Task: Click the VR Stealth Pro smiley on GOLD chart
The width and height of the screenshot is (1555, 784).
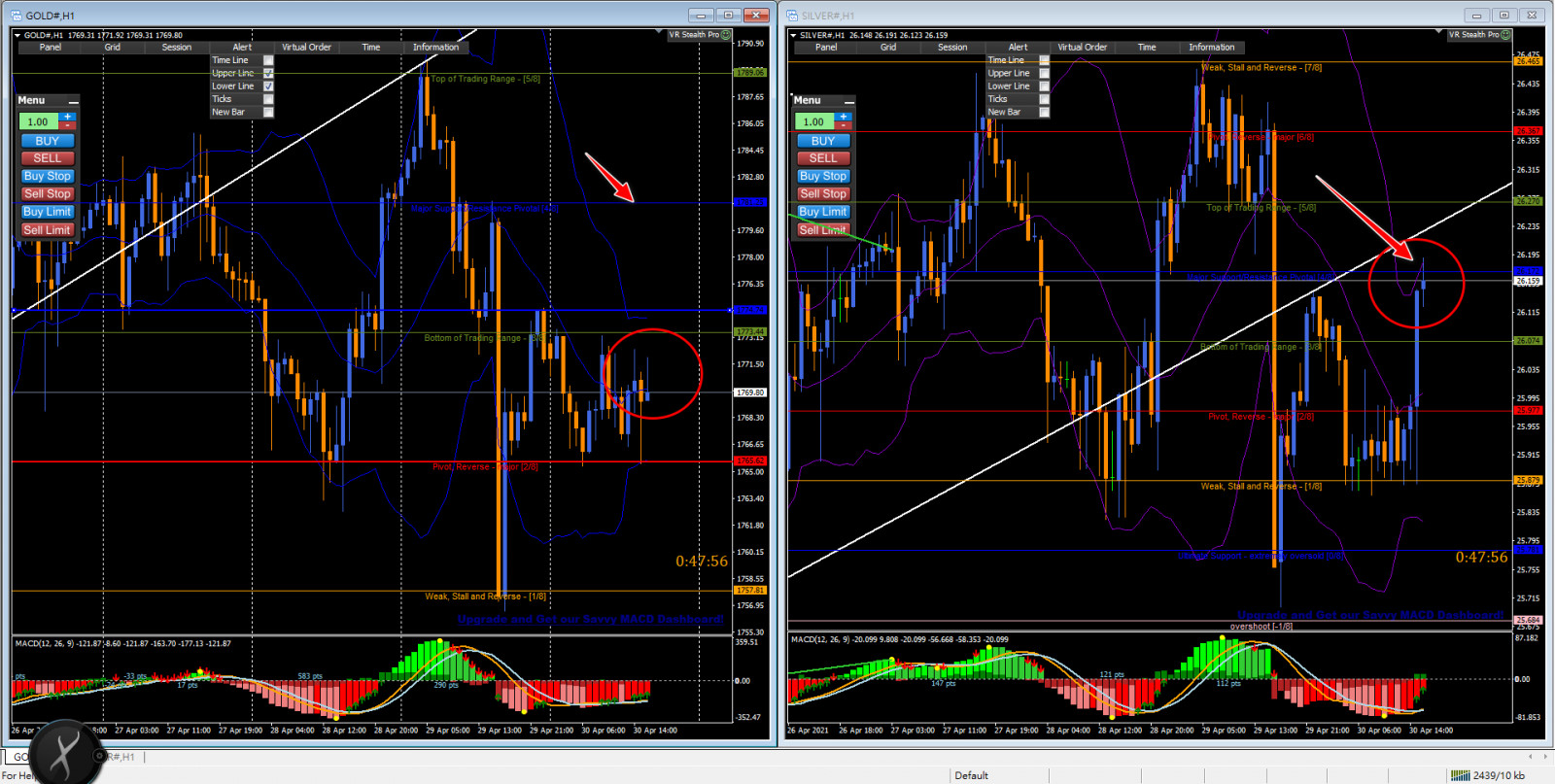Action: point(726,35)
